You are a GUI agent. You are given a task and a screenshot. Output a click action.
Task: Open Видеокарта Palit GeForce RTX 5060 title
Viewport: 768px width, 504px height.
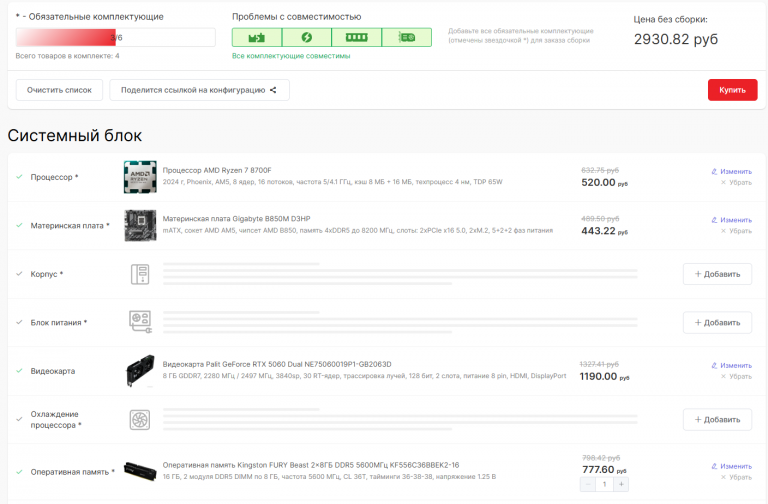coord(277,364)
